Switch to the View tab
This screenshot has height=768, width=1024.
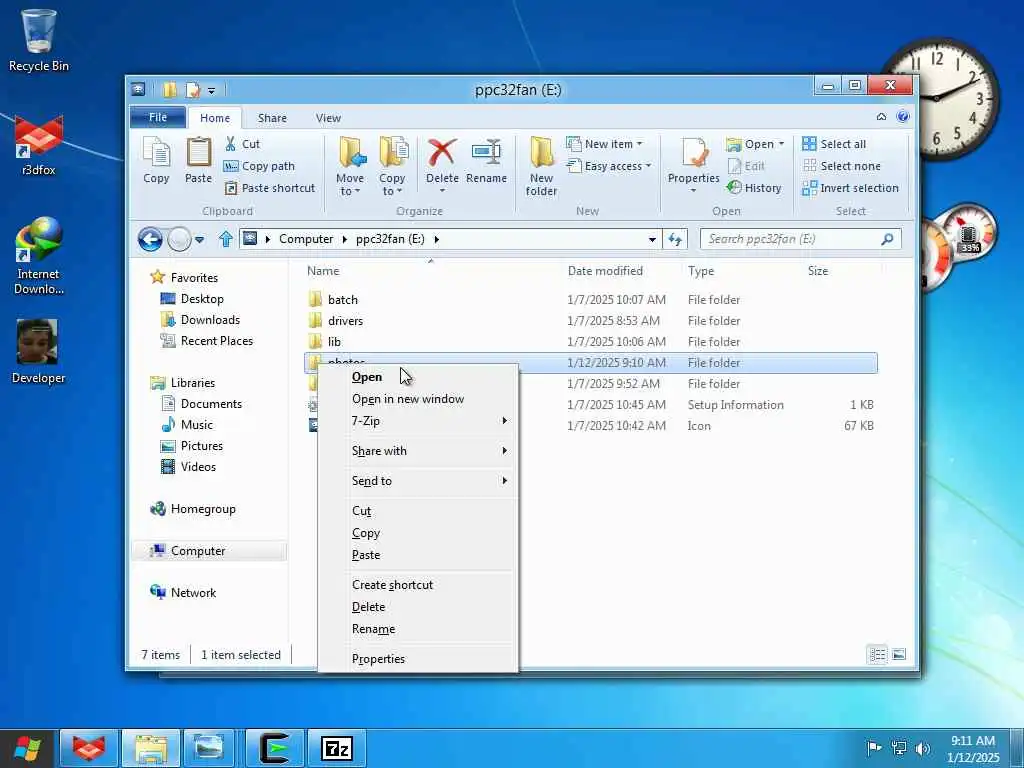pyautogui.click(x=328, y=118)
